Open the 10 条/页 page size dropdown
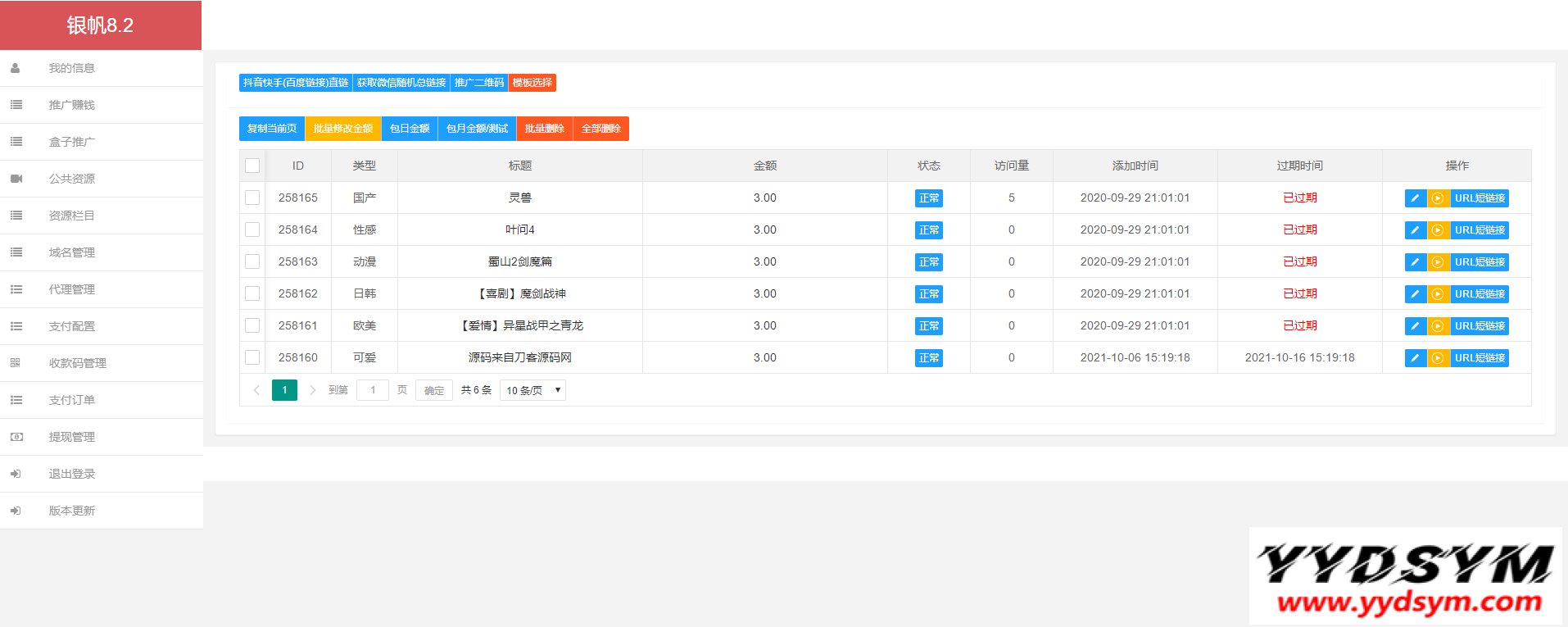This screenshot has width=1568, height=627. click(x=532, y=390)
